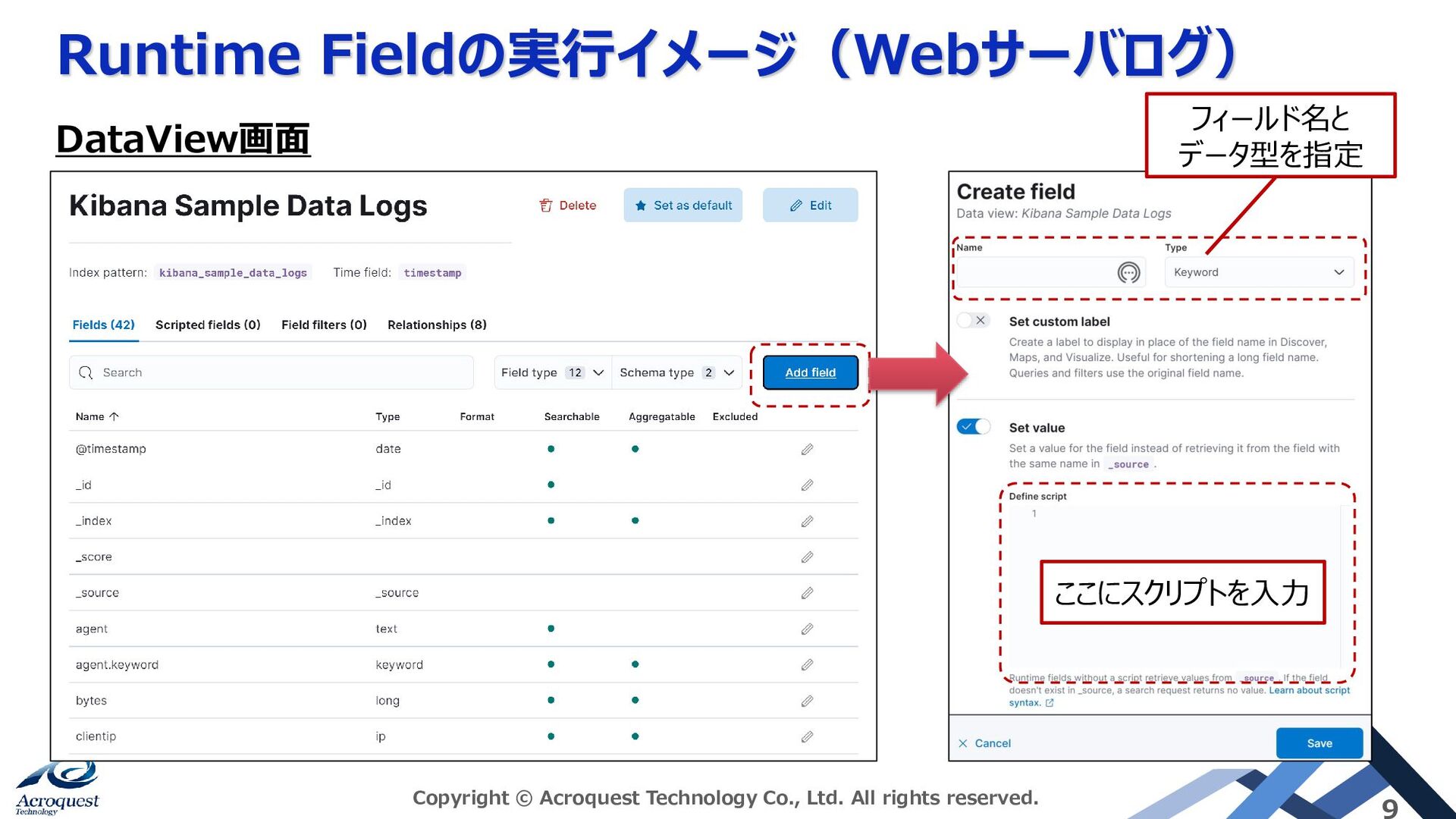Select the agent.keyword field name
The height and width of the screenshot is (819, 1456).
pyautogui.click(x=117, y=664)
